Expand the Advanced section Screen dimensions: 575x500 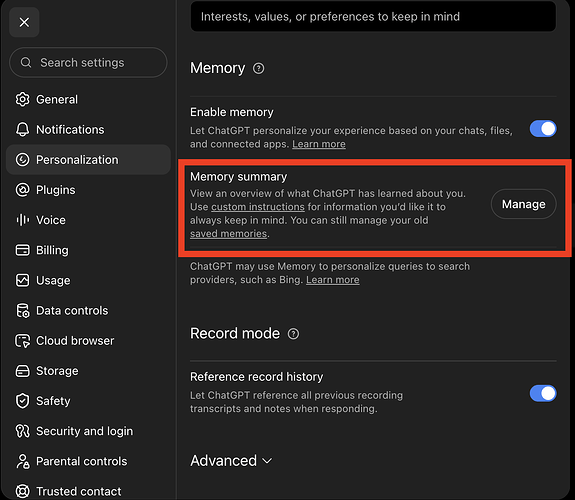pyautogui.click(x=231, y=461)
